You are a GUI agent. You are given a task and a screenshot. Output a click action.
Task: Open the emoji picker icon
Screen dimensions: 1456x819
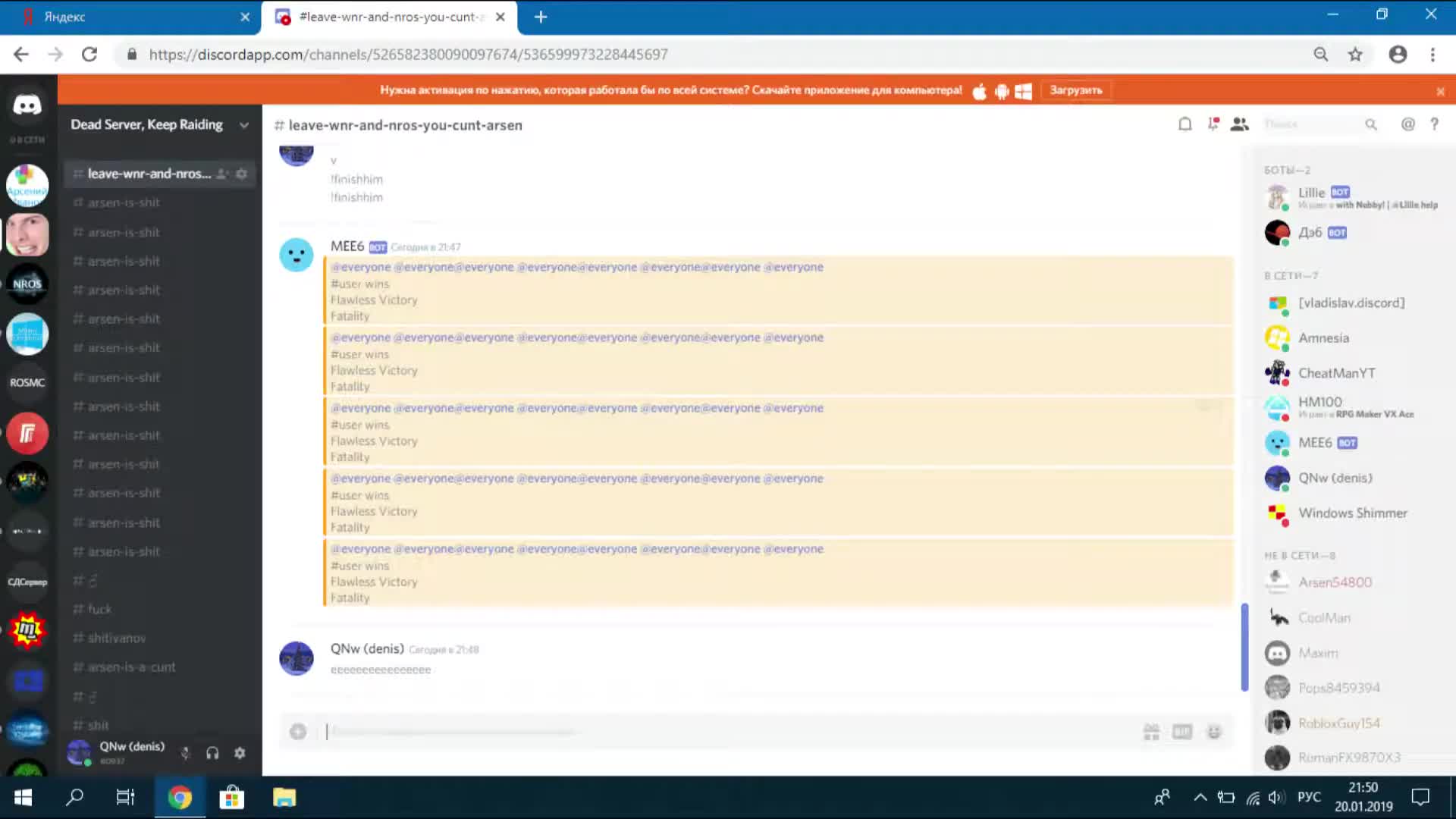click(x=1214, y=732)
